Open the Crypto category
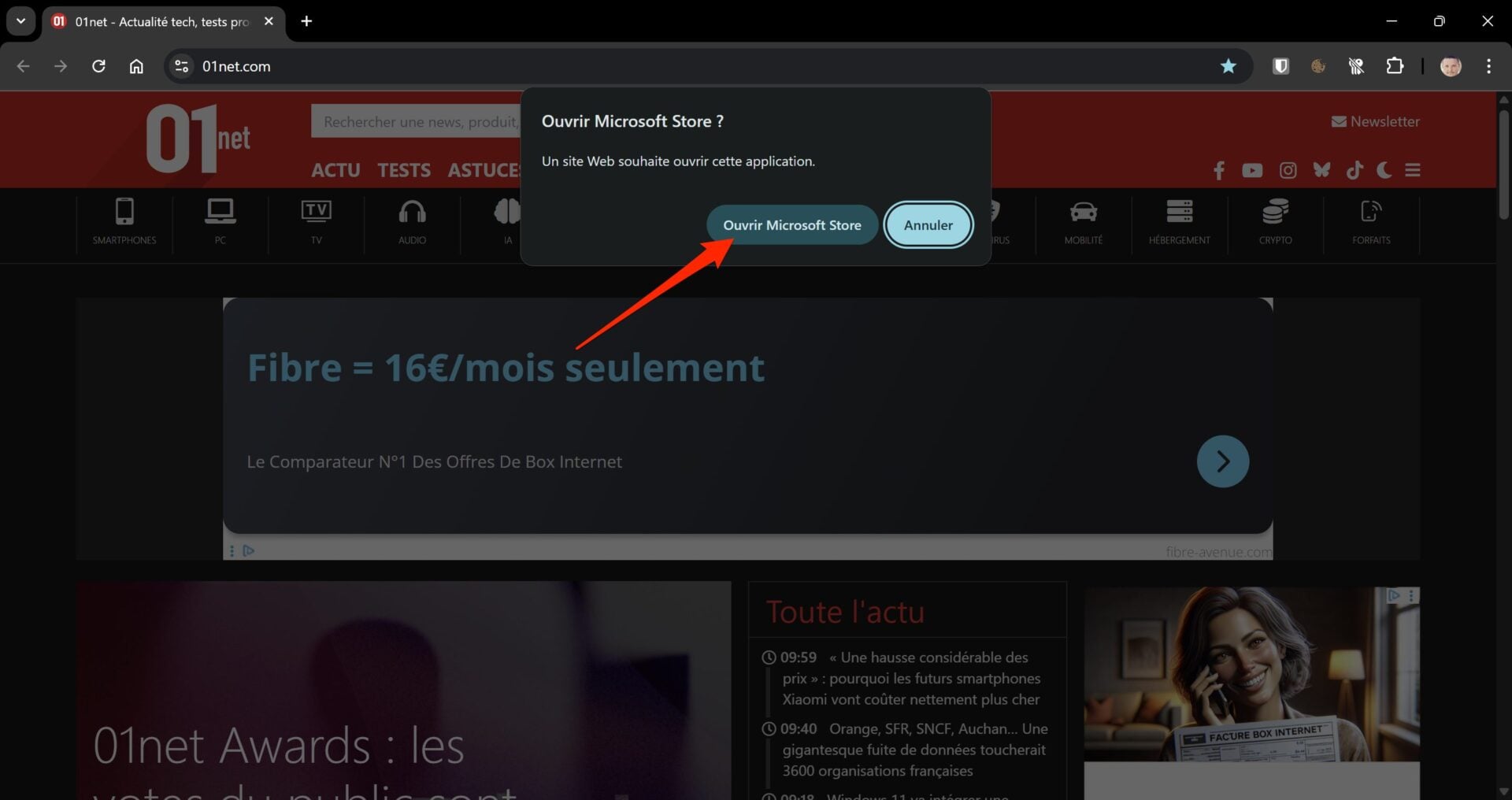This screenshot has width=1512, height=800. click(x=1276, y=221)
